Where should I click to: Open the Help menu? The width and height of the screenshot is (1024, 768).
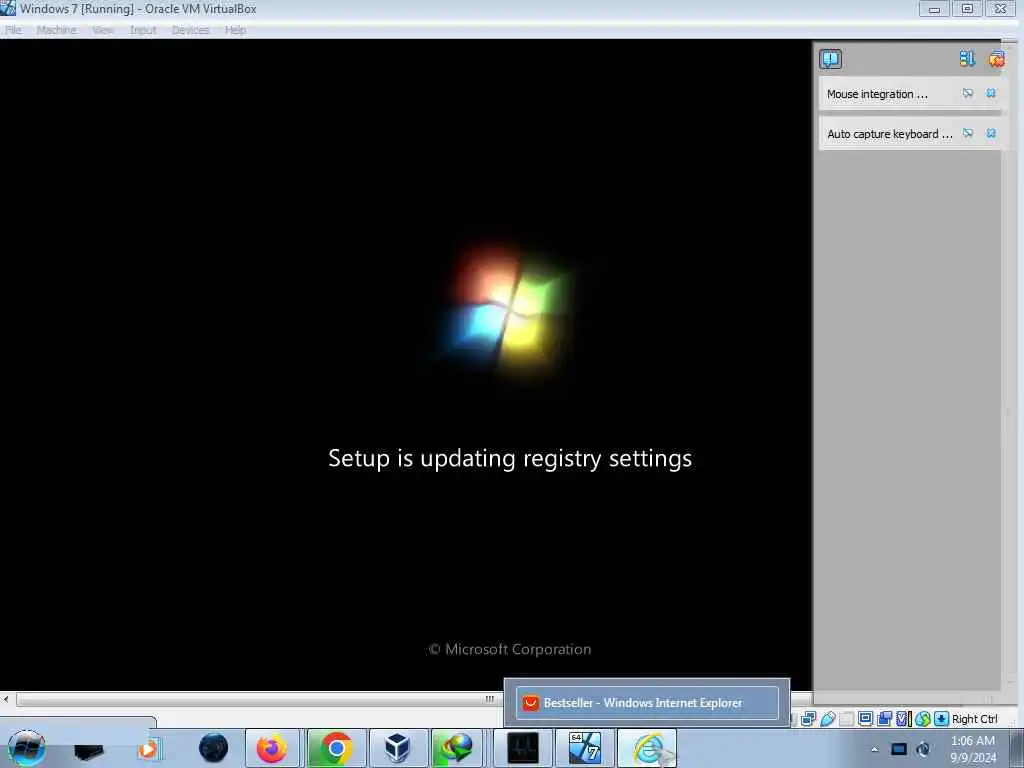pyautogui.click(x=235, y=30)
